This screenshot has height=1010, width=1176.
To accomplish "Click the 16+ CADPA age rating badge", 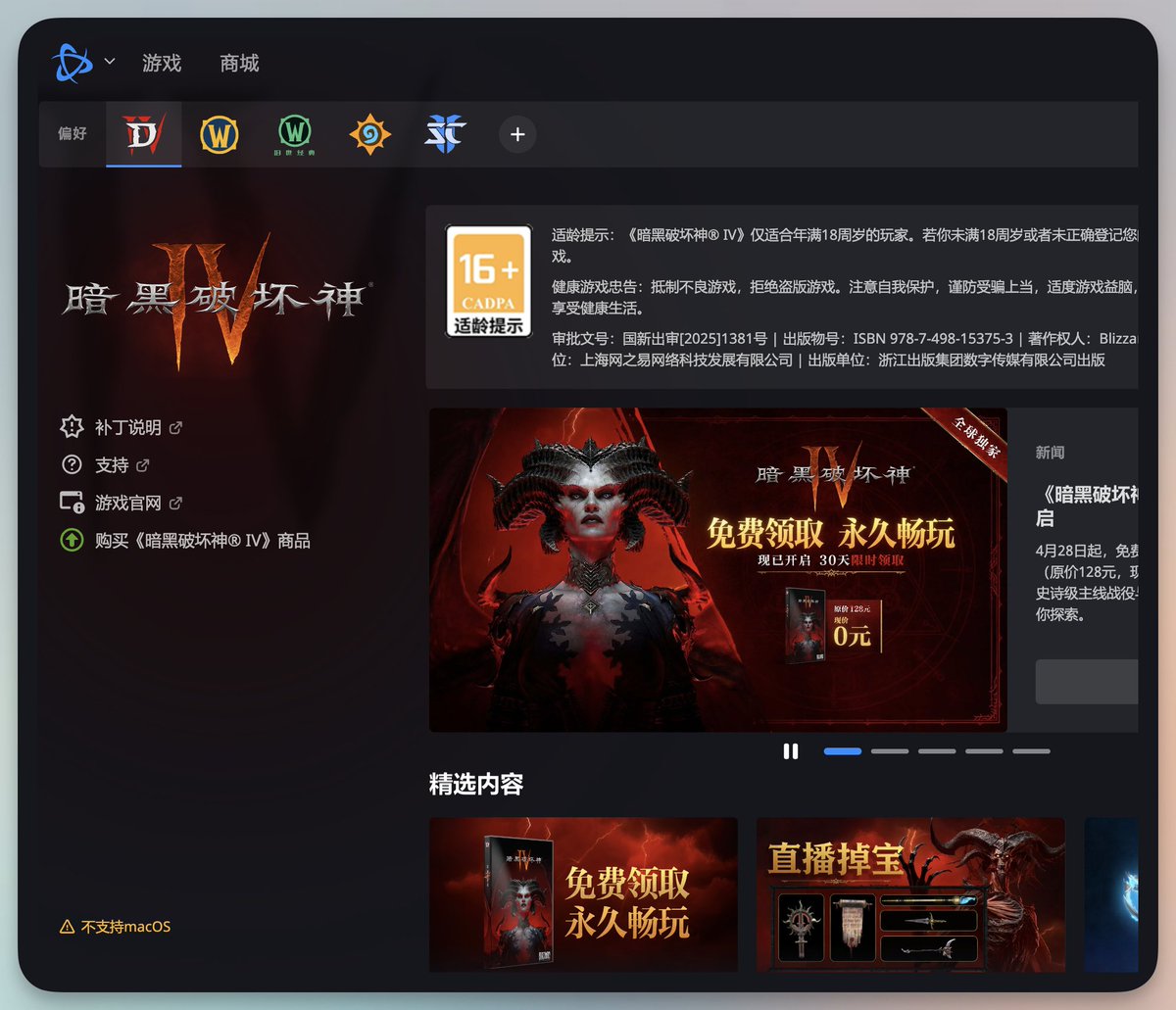I will tap(489, 281).
